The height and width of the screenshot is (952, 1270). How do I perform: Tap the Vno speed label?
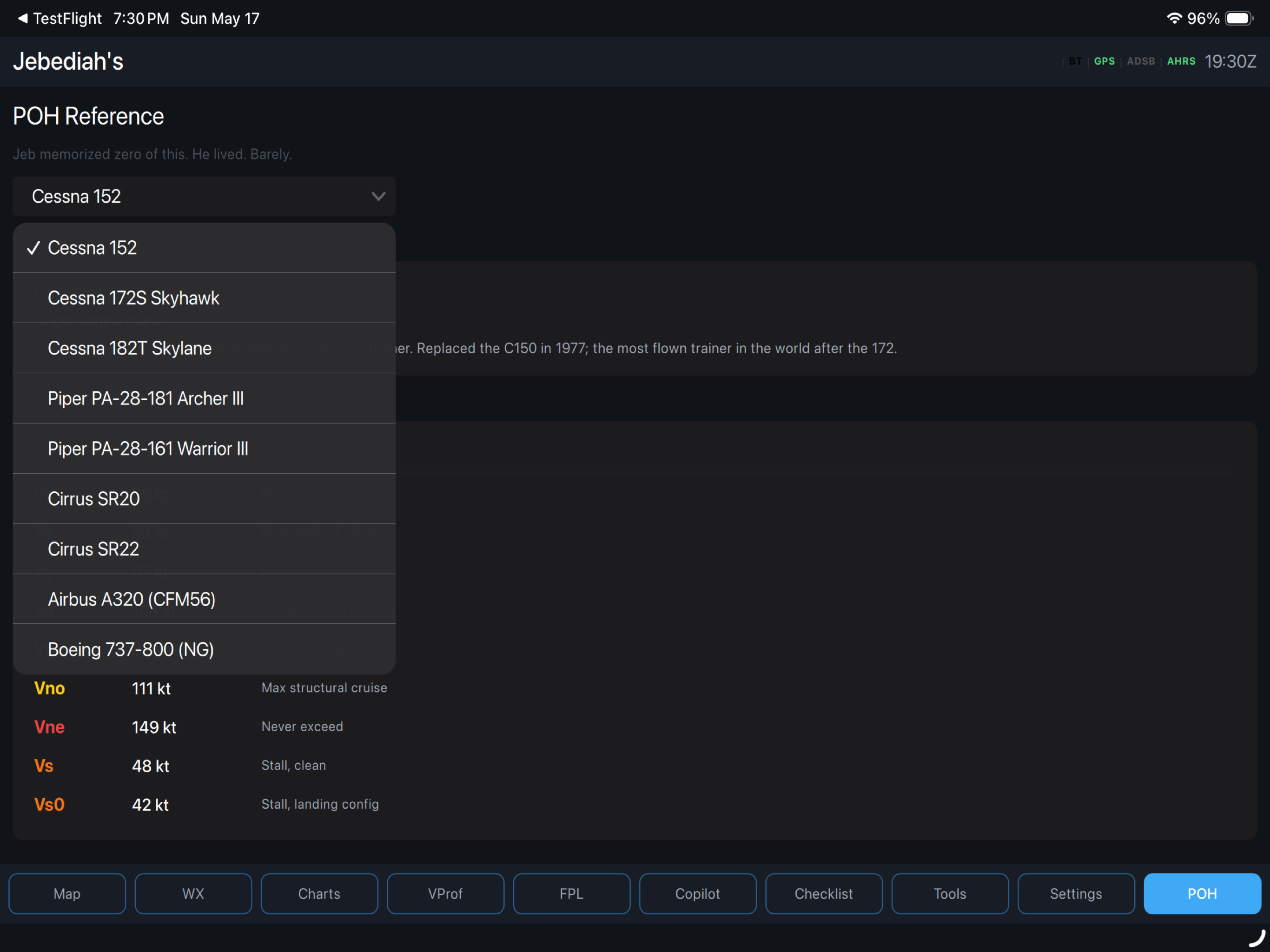pyautogui.click(x=49, y=688)
